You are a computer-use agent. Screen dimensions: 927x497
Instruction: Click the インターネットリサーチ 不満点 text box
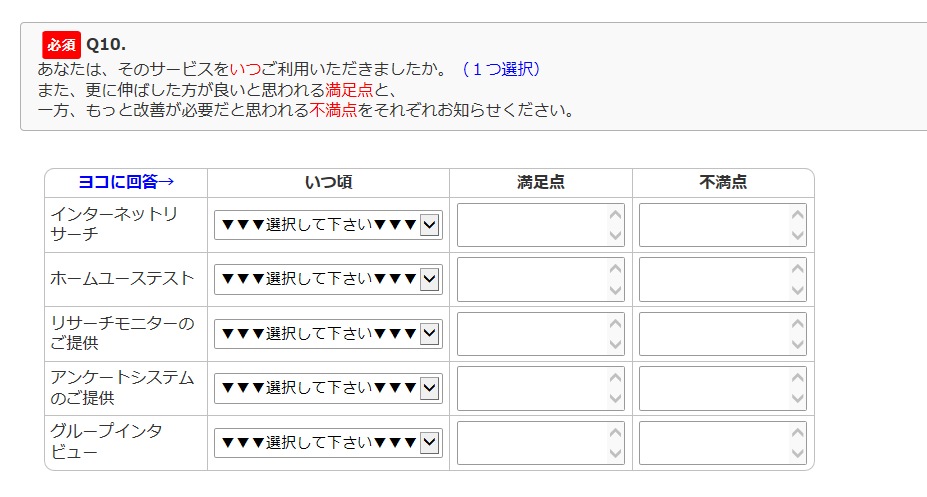[x=714, y=225]
